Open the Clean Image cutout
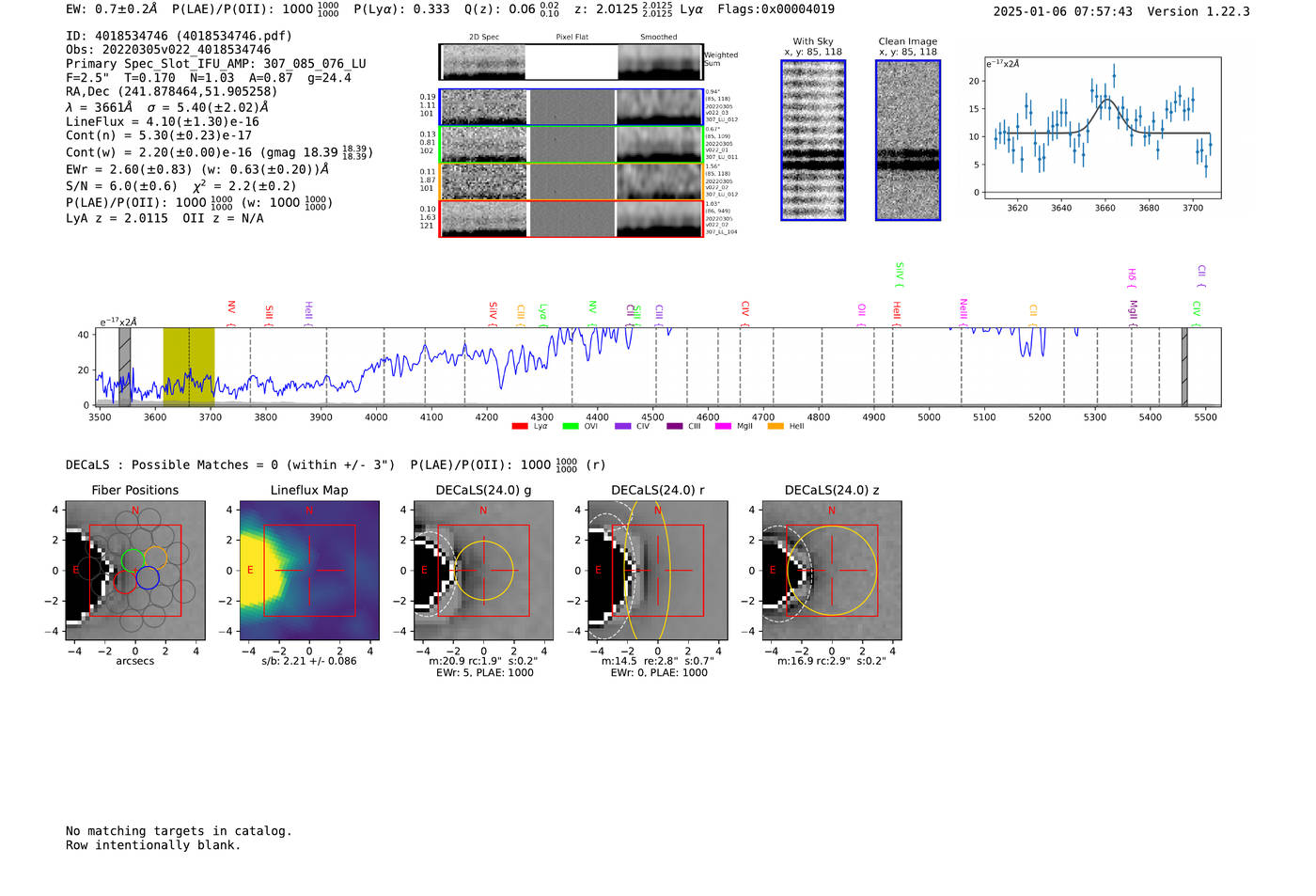Image resolution: width=1316 pixels, height=896 pixels. (x=908, y=140)
